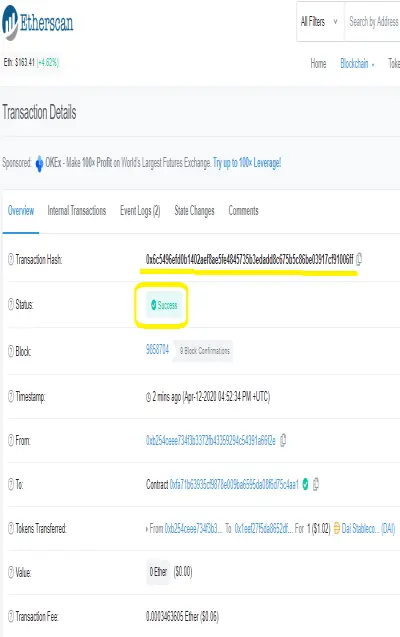Open the Event Logs (2) tab

tap(140, 210)
